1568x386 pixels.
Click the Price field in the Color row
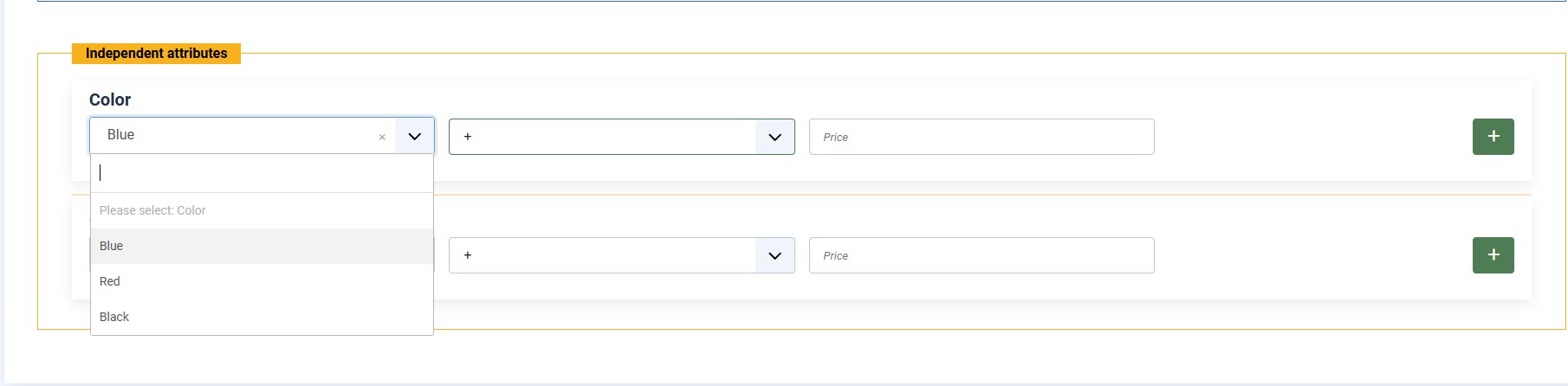tap(981, 137)
